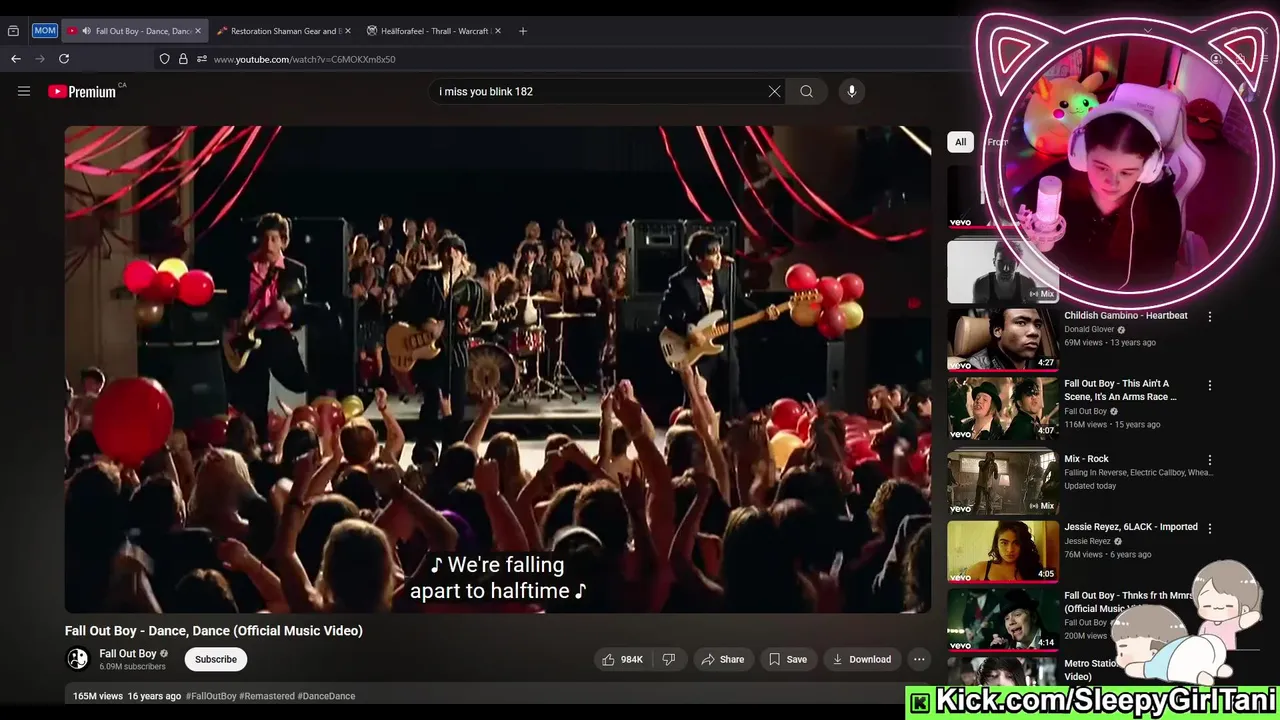Viewport: 1280px width, 720px height.
Task: Click the browser address bar URL
Action: 304,59
